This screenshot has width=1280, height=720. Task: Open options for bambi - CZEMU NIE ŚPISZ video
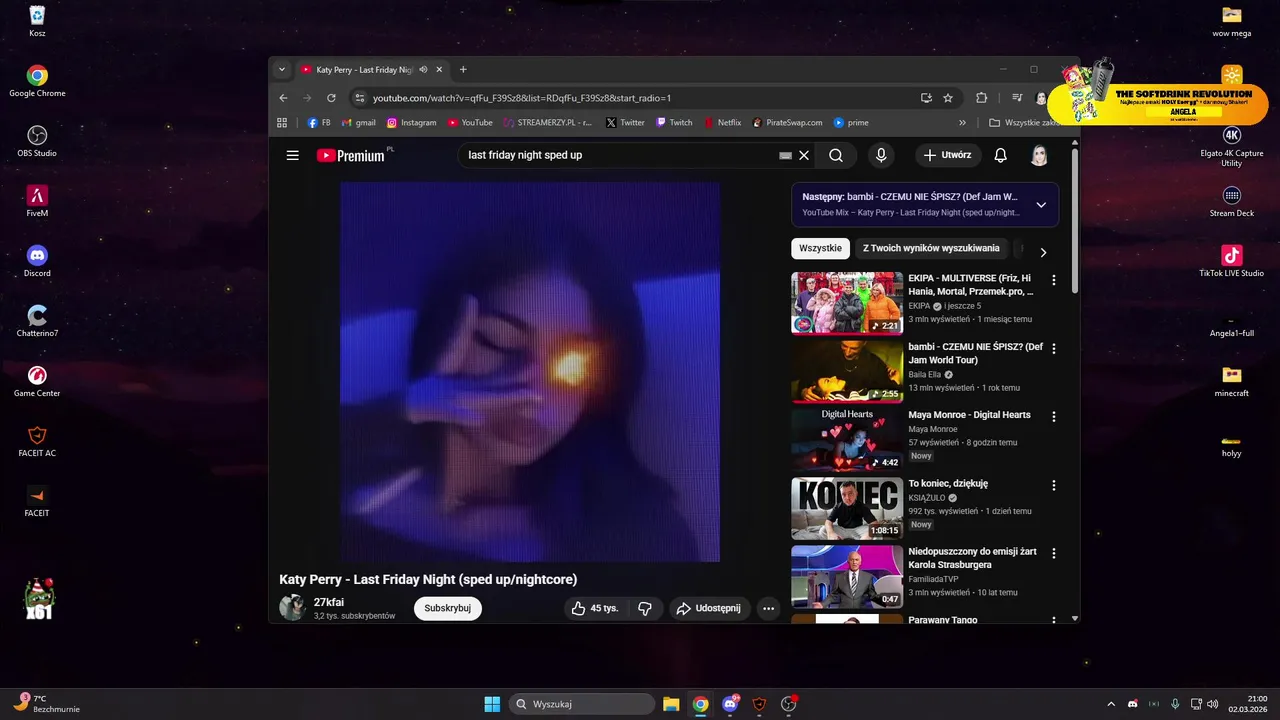(1053, 349)
